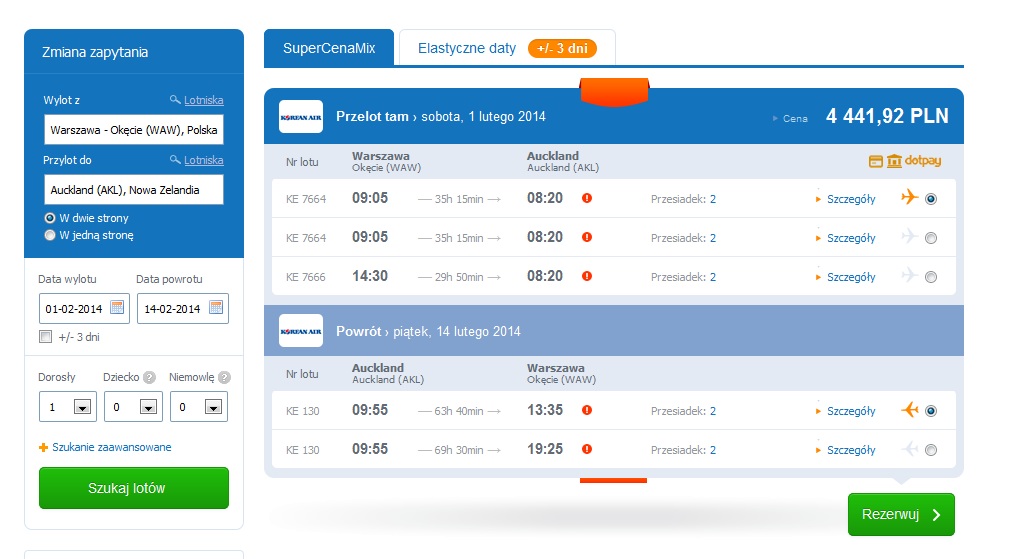The height and width of the screenshot is (559, 1019).
Task: Click the red warning icon on the KE 7666 flight
Action: [587, 276]
